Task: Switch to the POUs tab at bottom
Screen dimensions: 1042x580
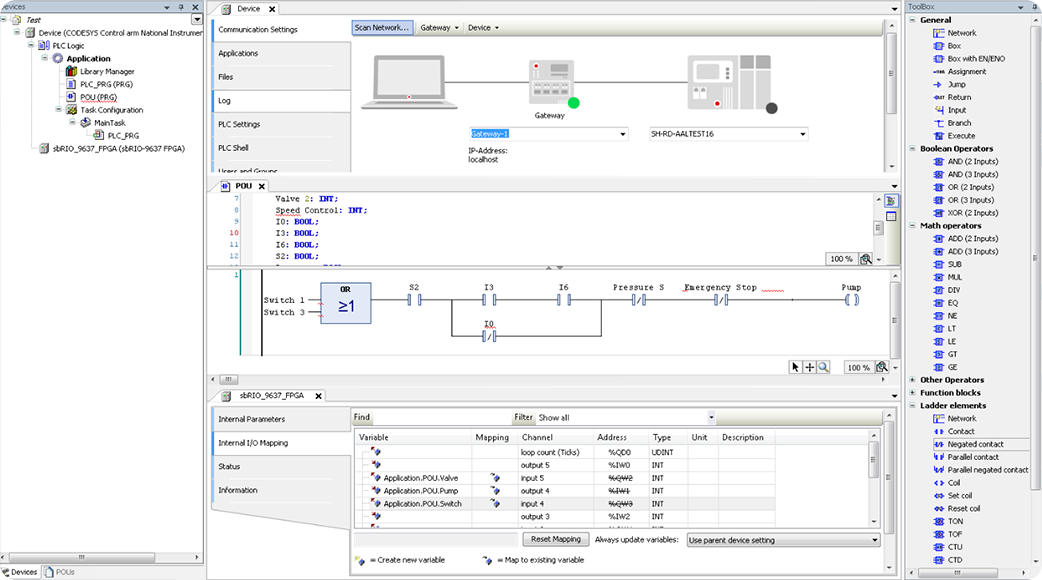Action: click(61, 572)
